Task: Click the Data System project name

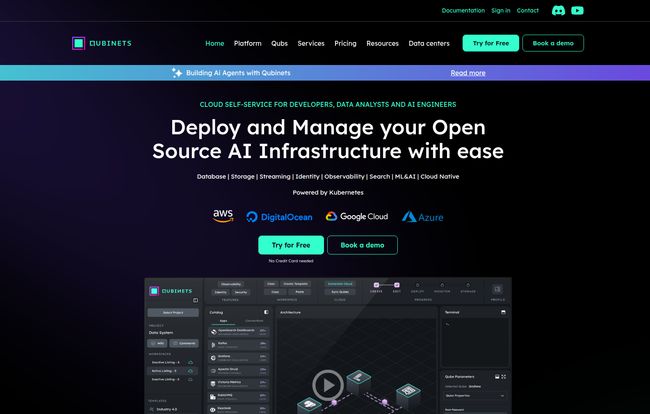Action: tap(161, 333)
